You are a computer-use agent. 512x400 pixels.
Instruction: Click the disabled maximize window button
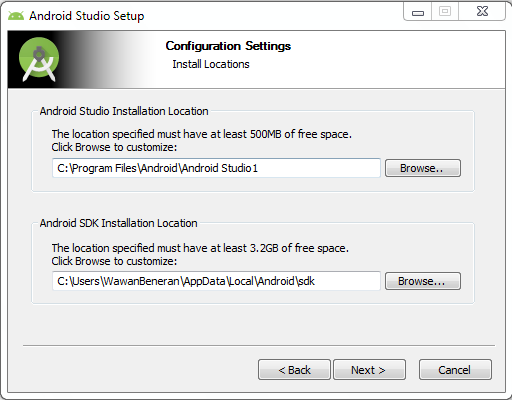pyautogui.click(x=445, y=12)
